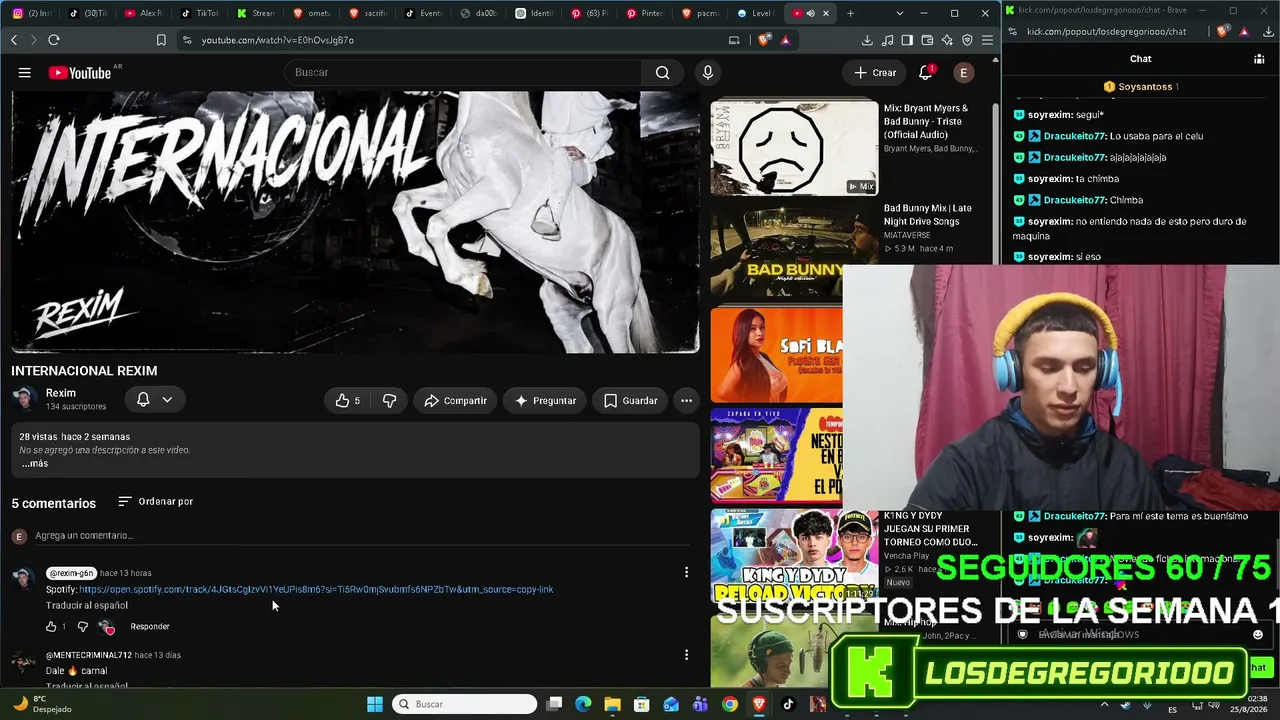The height and width of the screenshot is (720, 1280).
Task: Open the Crear menu
Action: coord(875,72)
